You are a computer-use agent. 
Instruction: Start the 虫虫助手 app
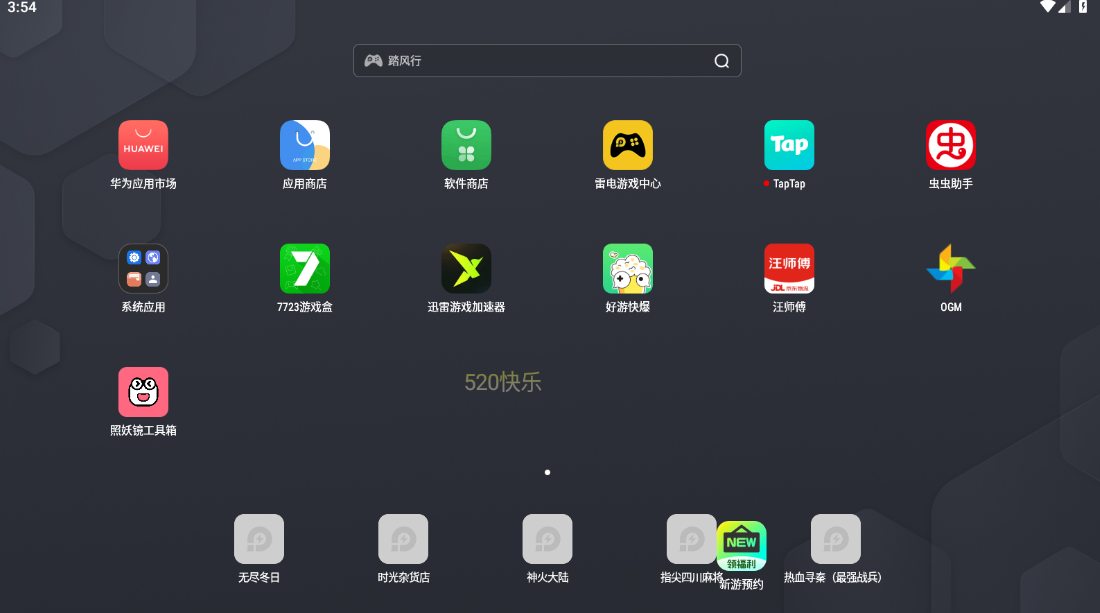pyautogui.click(x=950, y=144)
